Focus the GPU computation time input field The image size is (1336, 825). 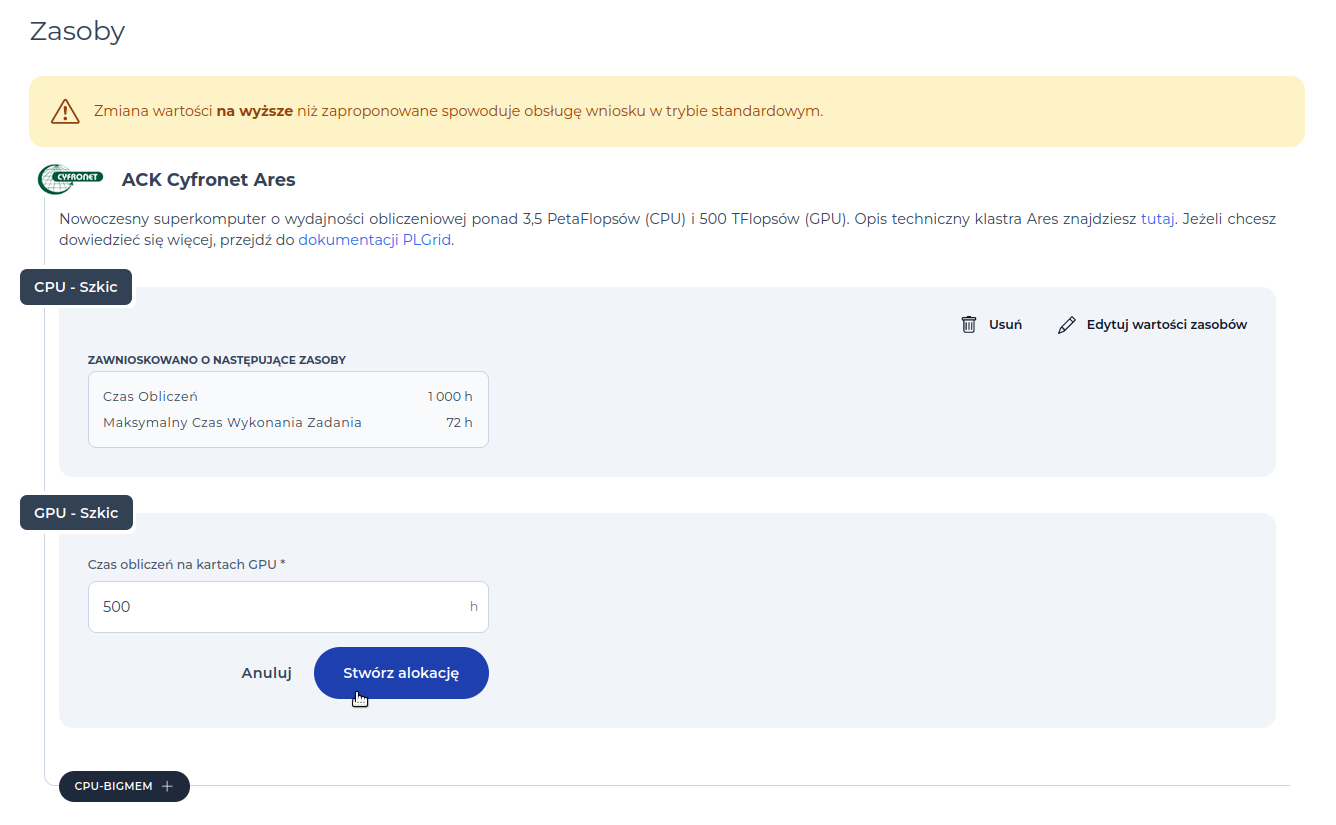click(x=288, y=607)
